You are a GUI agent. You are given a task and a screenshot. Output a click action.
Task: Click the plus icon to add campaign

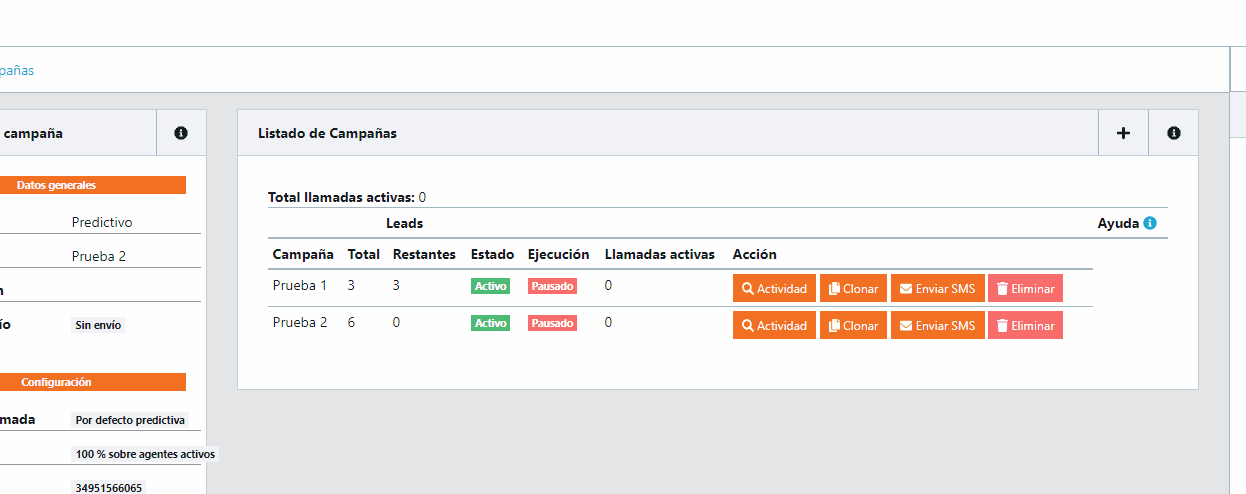click(1123, 133)
